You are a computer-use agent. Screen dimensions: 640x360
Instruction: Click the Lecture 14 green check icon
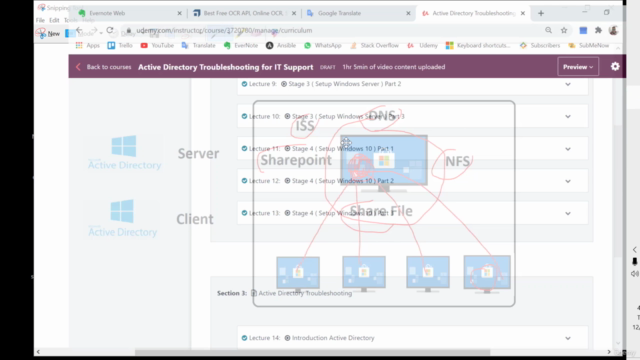[x=244, y=338]
